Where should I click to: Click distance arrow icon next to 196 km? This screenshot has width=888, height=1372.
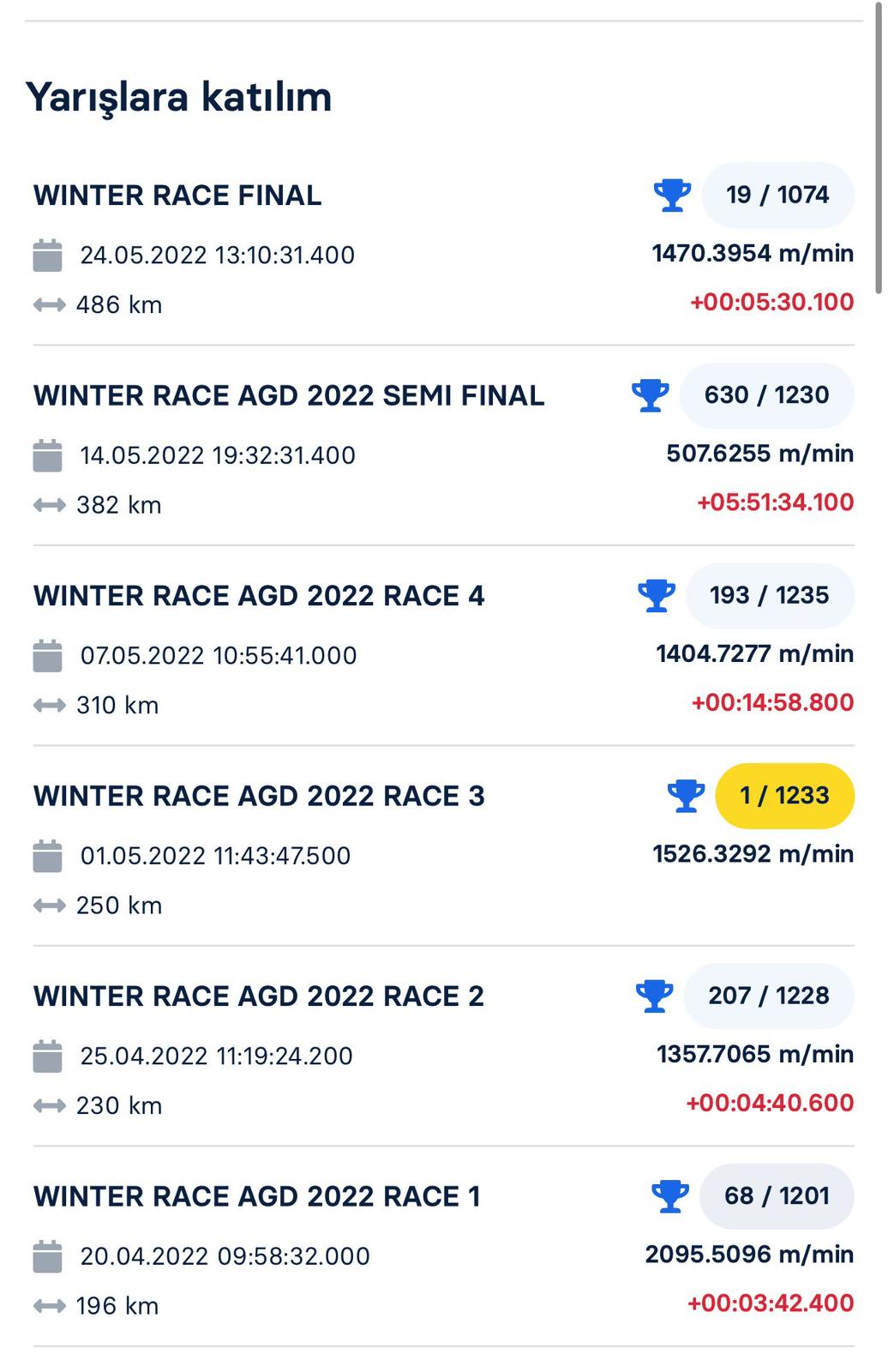[x=50, y=1306]
